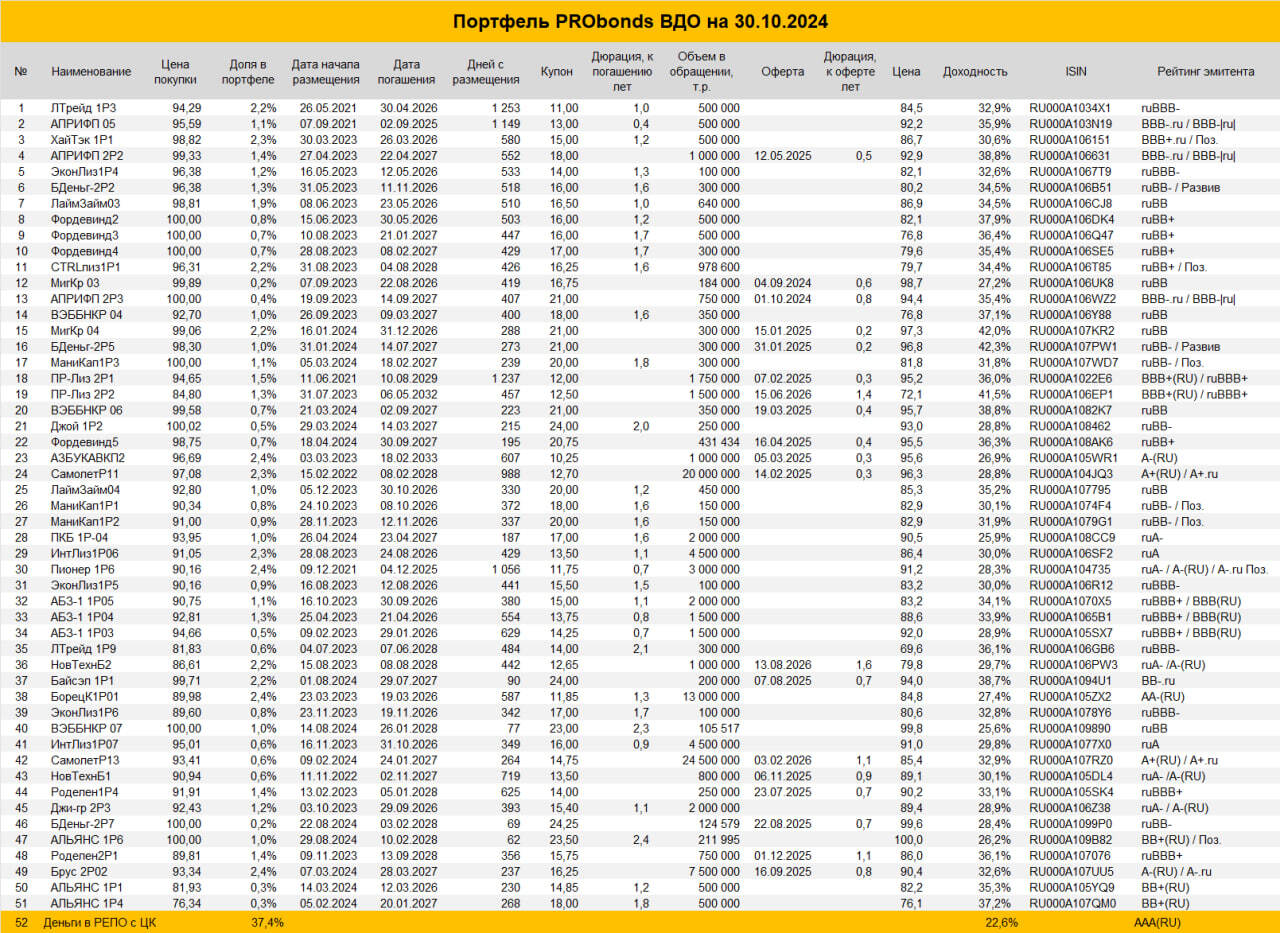Select the bond name 'ХайТэк 1Р1'
1280x933 pixels.
[82, 139]
